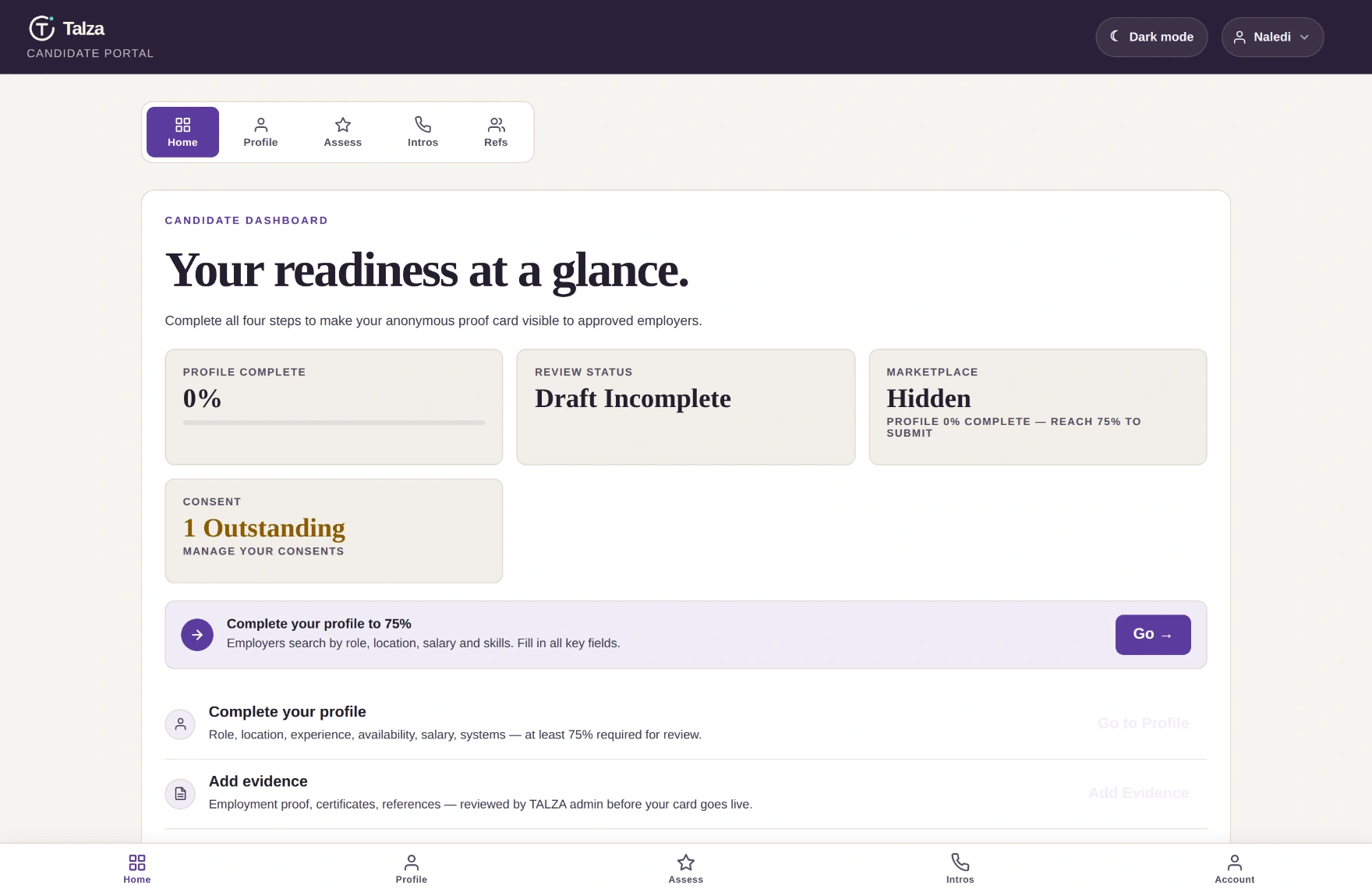Image resolution: width=1372 pixels, height=896 pixels.
Task: Click the Go button
Action: 1153,634
